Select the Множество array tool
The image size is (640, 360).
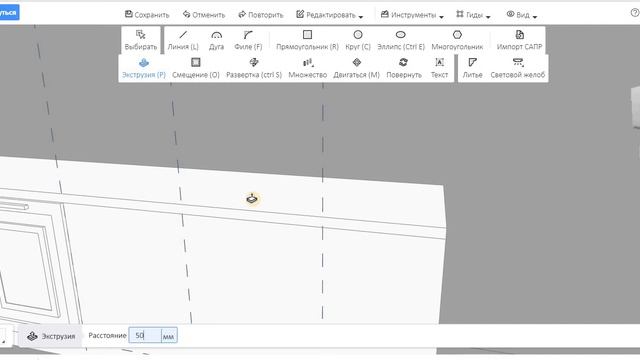point(308,68)
